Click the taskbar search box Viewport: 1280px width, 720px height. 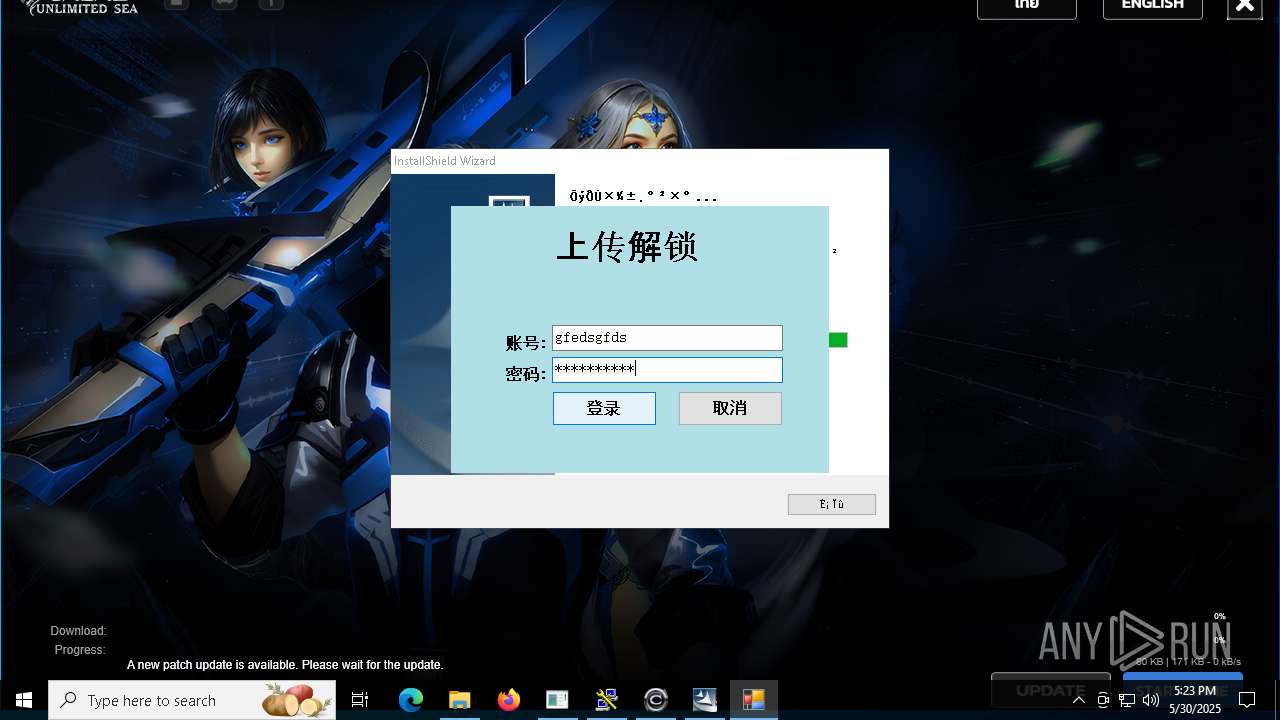tap(192, 700)
